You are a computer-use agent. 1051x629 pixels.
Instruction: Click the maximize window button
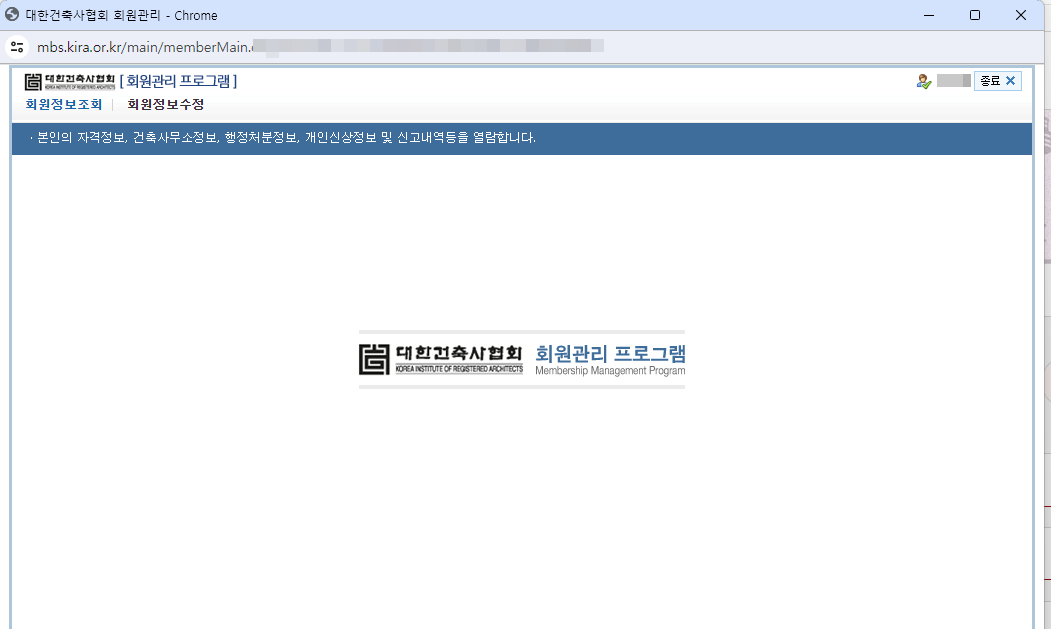[x=974, y=15]
